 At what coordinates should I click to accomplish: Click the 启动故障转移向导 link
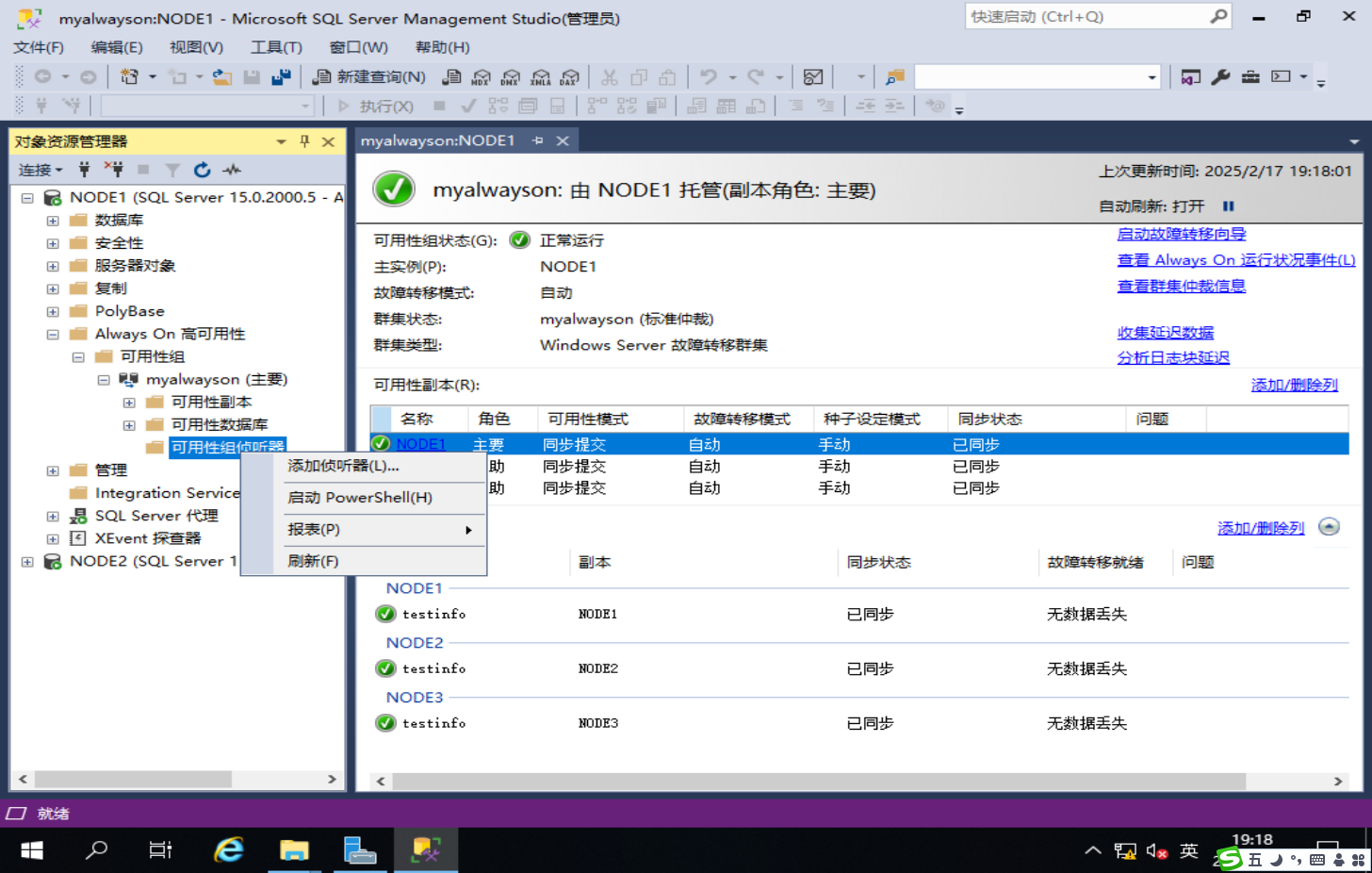(x=1182, y=234)
